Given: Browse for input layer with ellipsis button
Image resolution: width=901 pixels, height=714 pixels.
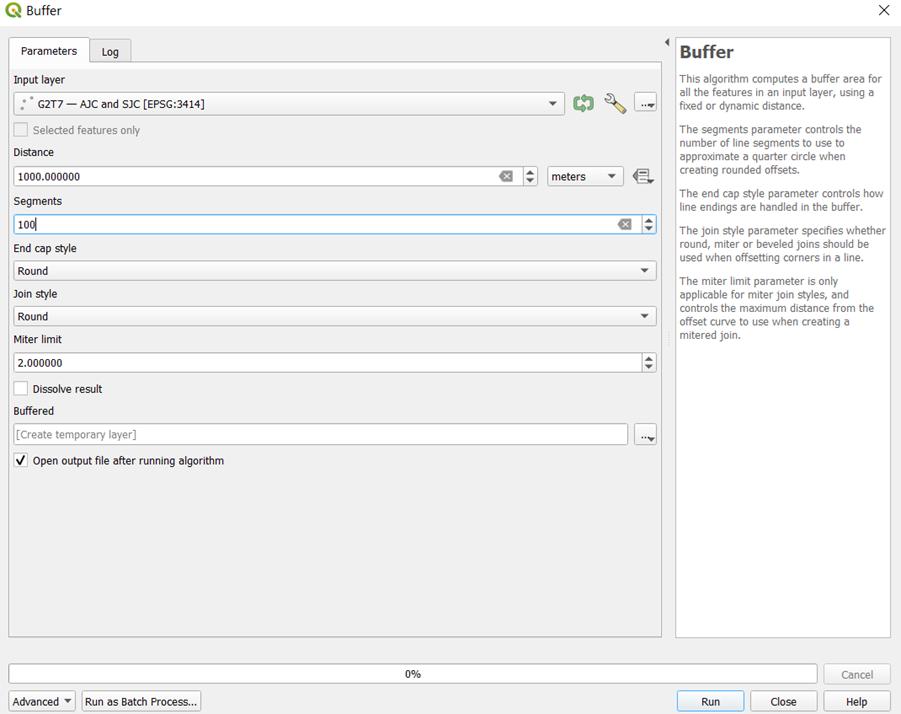Looking at the screenshot, I should (645, 103).
